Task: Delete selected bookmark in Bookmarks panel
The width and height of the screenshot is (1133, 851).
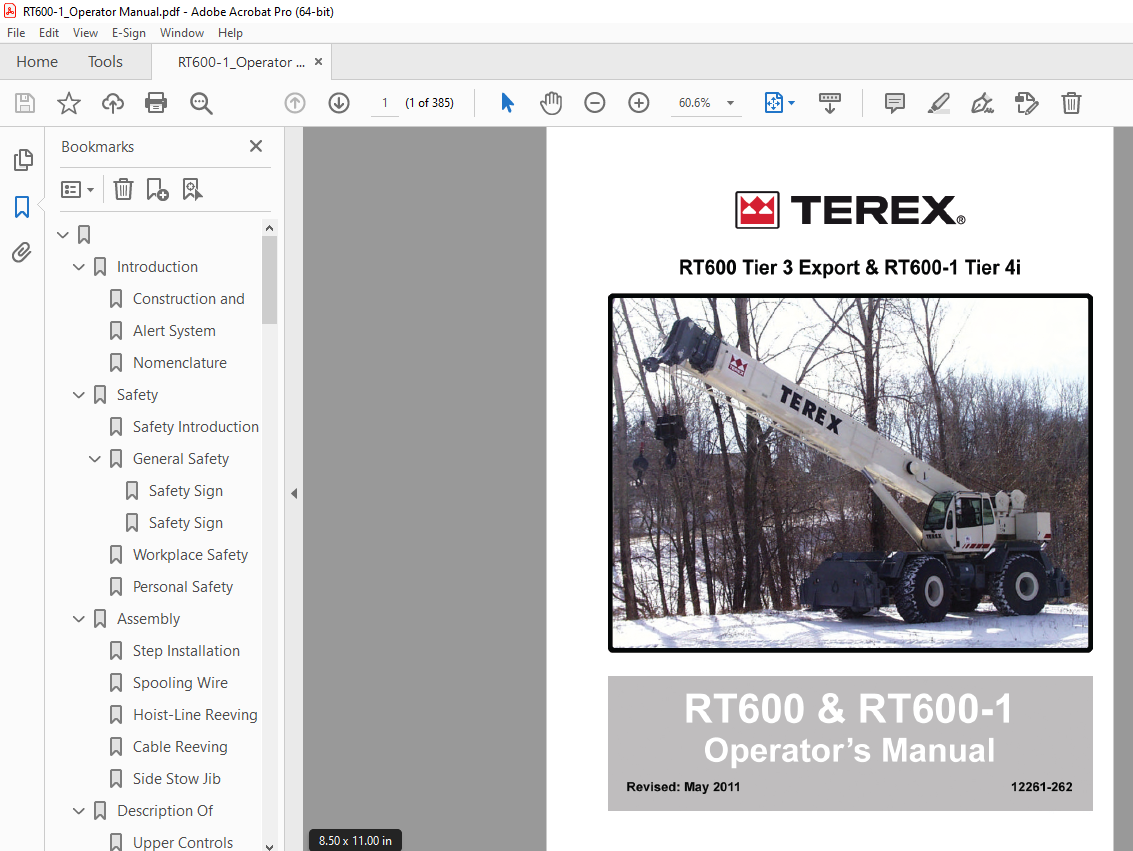Action: [124, 189]
